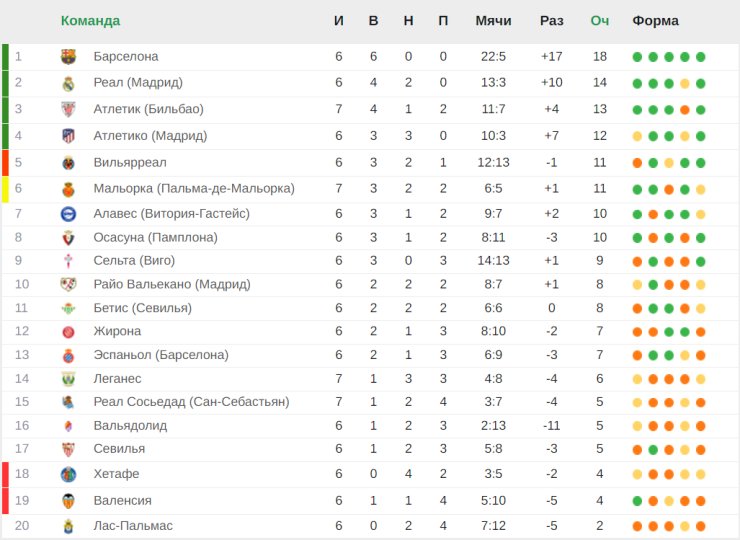The height and width of the screenshot is (540, 740).
Task: Click the Атлетико (Мадрид) crest icon
Action: (68, 136)
